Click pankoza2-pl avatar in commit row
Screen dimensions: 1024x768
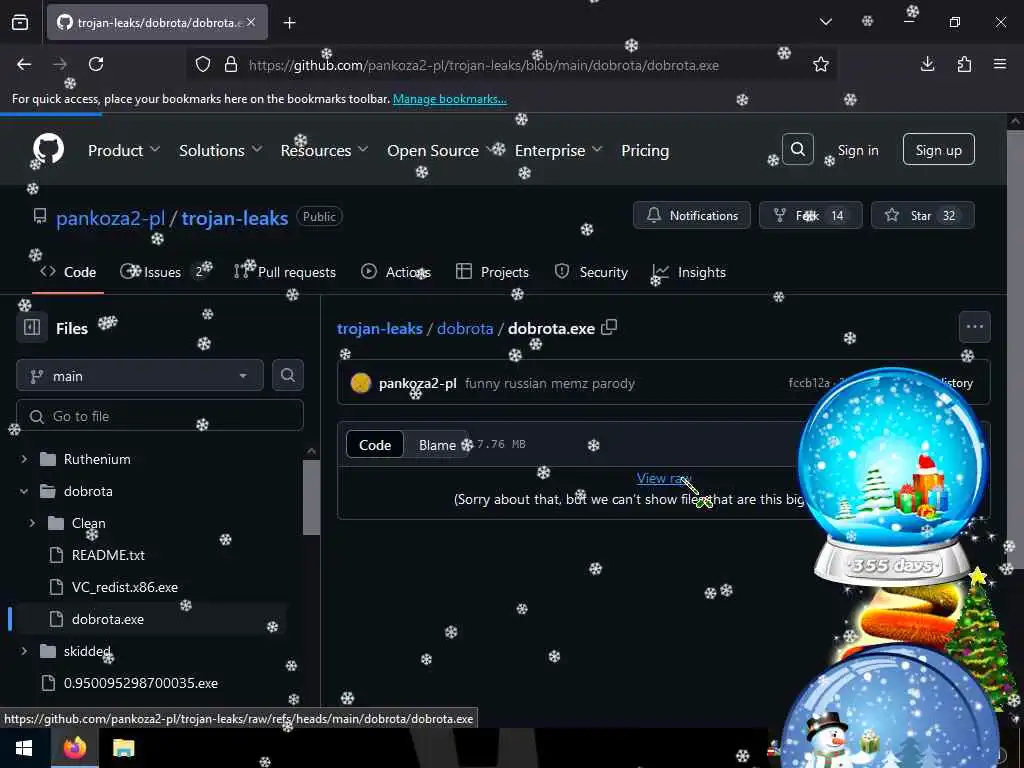click(x=360, y=383)
